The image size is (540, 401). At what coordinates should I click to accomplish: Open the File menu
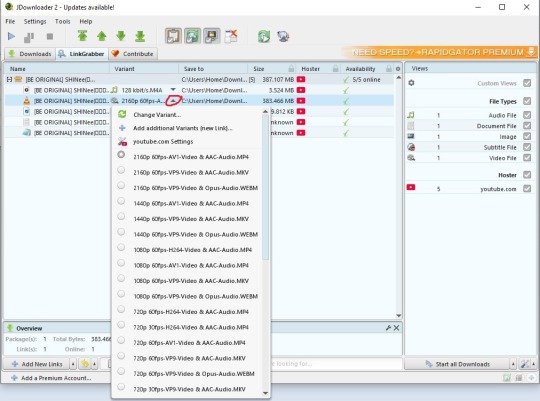10,21
